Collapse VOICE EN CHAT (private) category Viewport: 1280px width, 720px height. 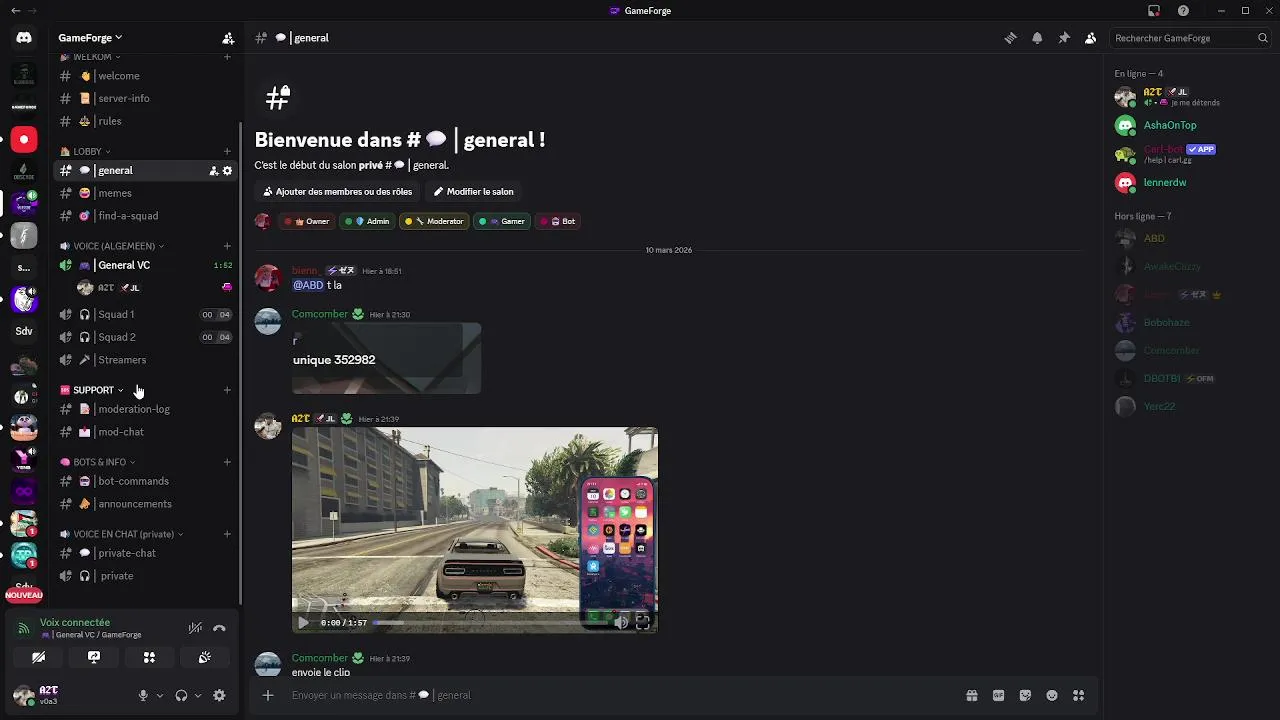pos(121,534)
